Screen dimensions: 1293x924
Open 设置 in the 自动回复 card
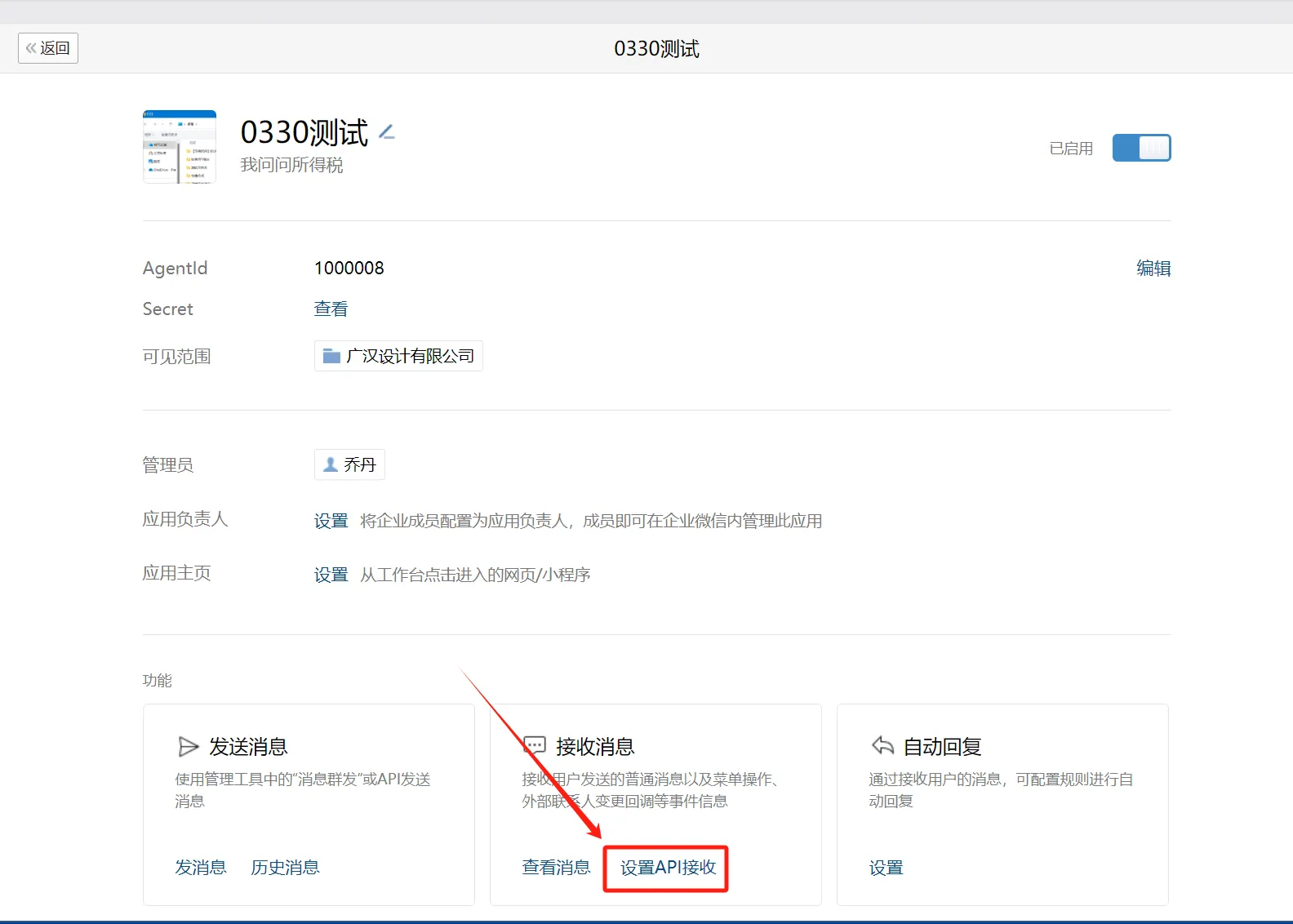886,868
